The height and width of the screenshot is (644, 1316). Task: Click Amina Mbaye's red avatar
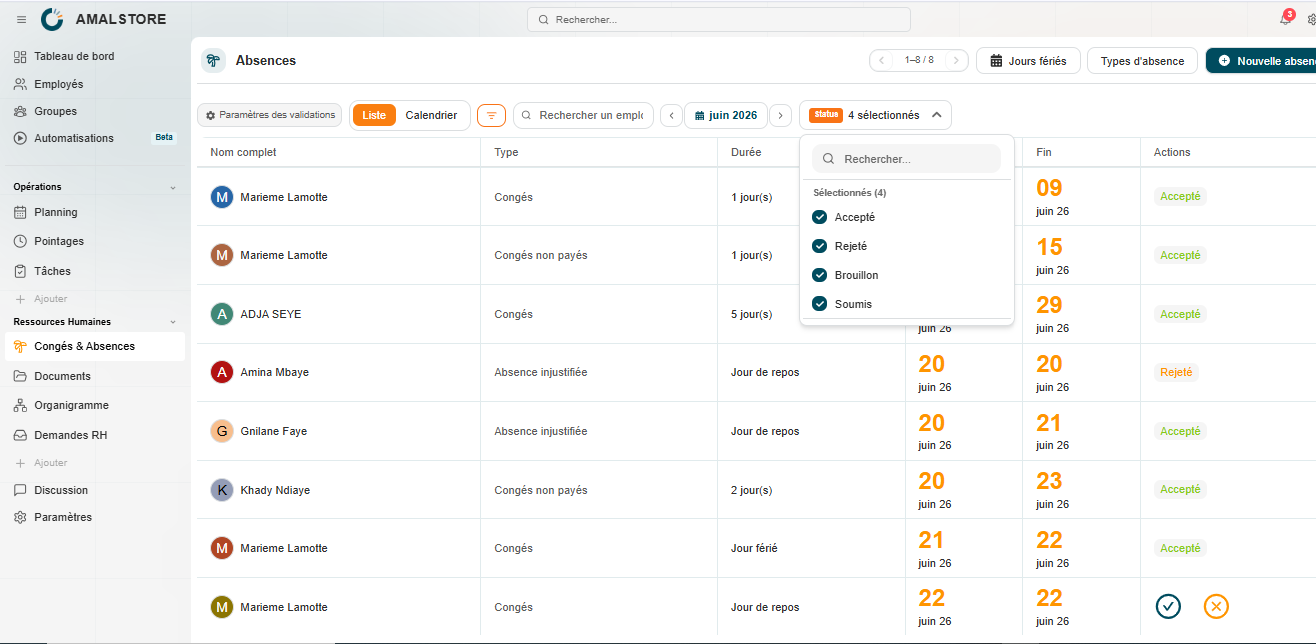222,372
